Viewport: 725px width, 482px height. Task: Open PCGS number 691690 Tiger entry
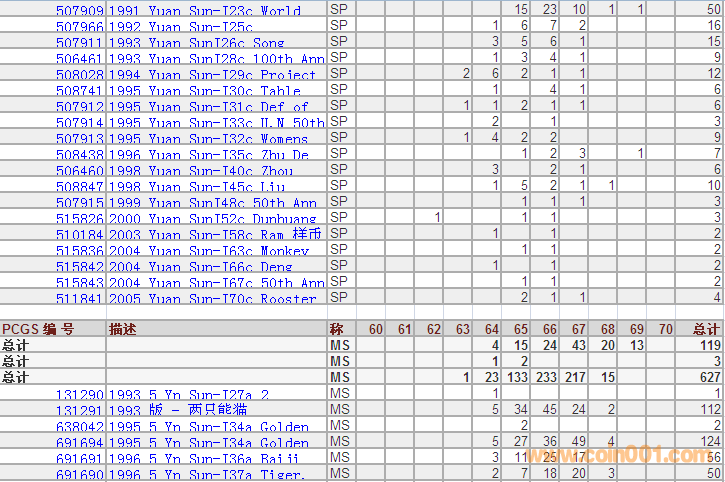pyautogui.click(x=79, y=474)
